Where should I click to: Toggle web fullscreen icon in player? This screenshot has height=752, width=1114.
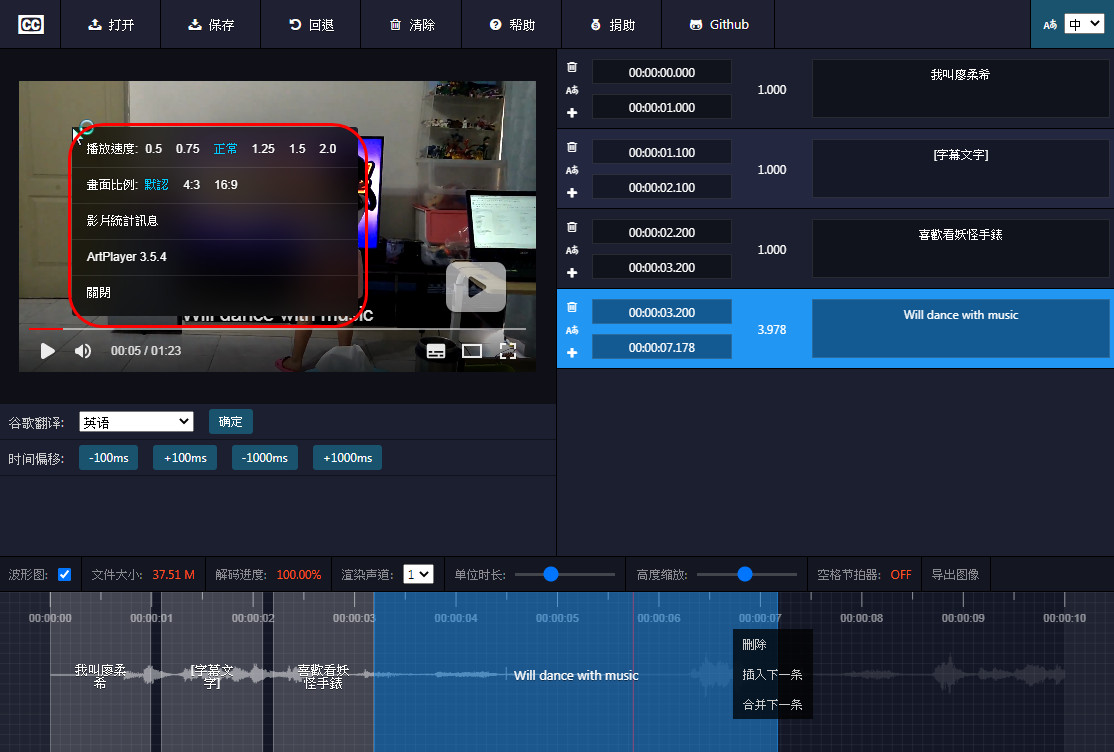click(472, 350)
